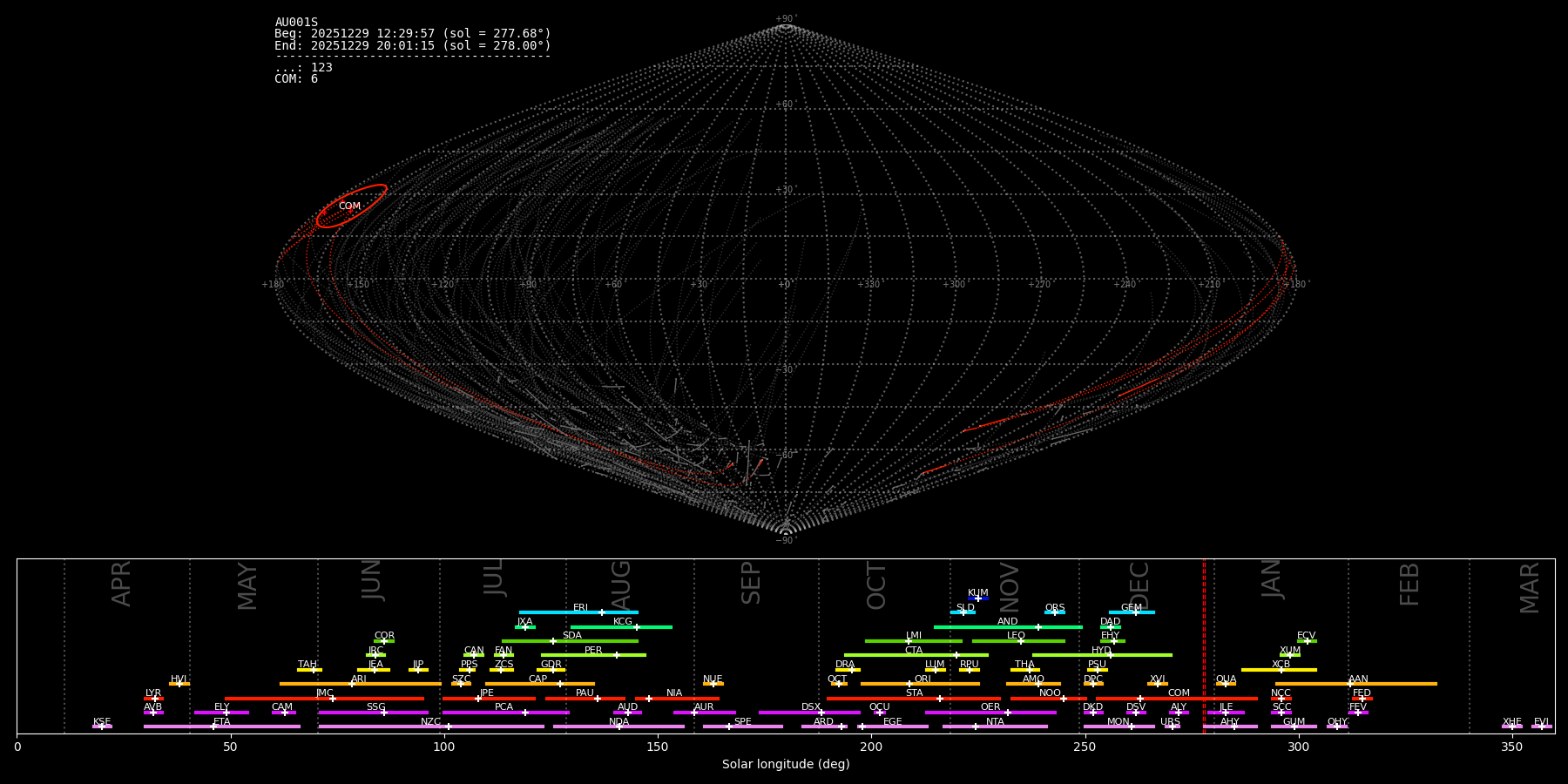The image size is (1568, 784).
Task: Click the pink SPE shower activity bar
Action: coord(742,727)
